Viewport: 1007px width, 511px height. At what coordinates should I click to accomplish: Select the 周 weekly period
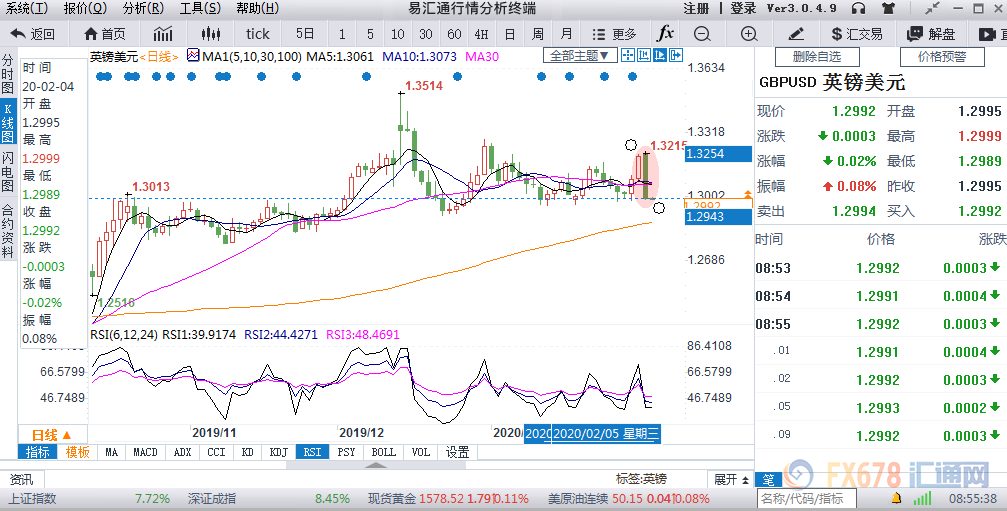pos(538,34)
